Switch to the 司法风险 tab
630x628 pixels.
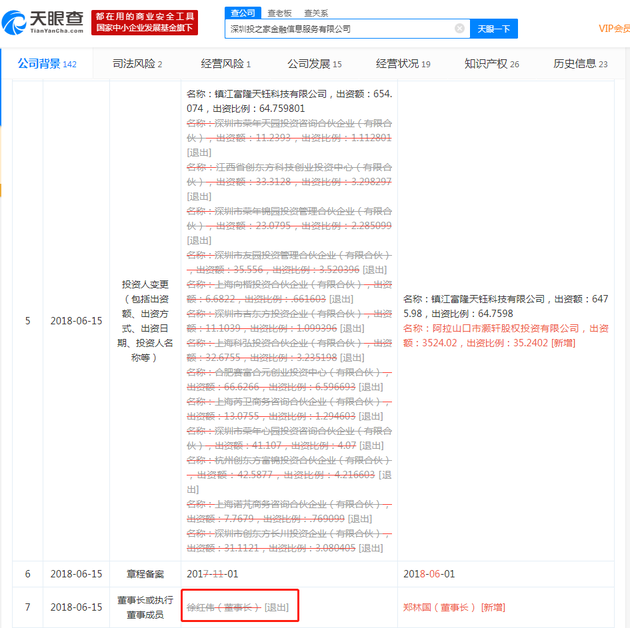(x=137, y=63)
